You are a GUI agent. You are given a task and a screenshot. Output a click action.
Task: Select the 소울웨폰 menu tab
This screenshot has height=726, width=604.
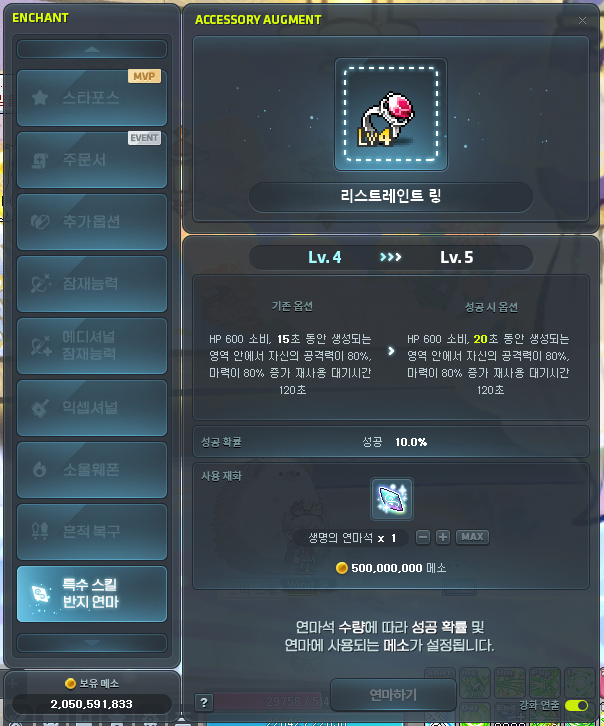click(92, 470)
